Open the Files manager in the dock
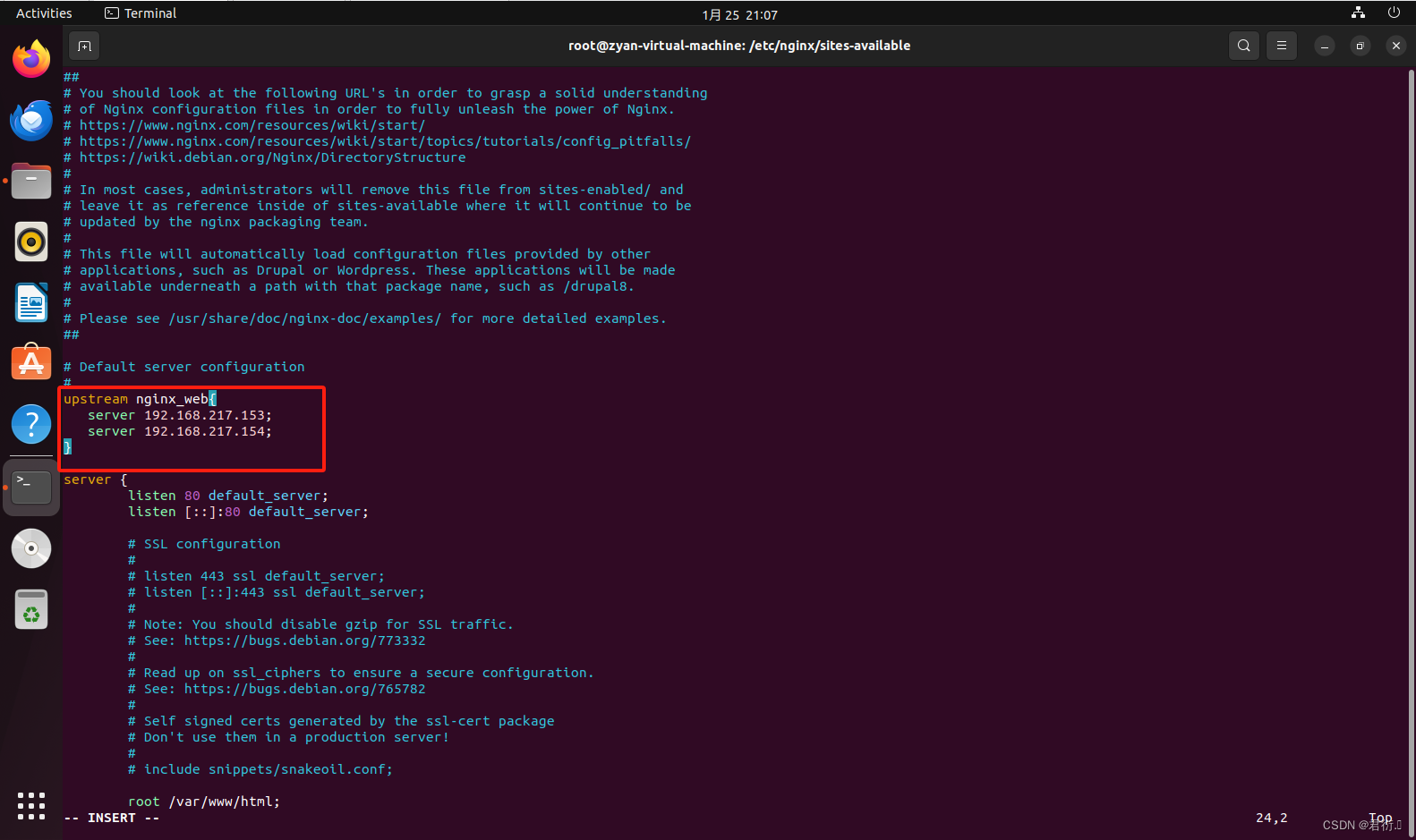1416x840 pixels. coord(31,181)
